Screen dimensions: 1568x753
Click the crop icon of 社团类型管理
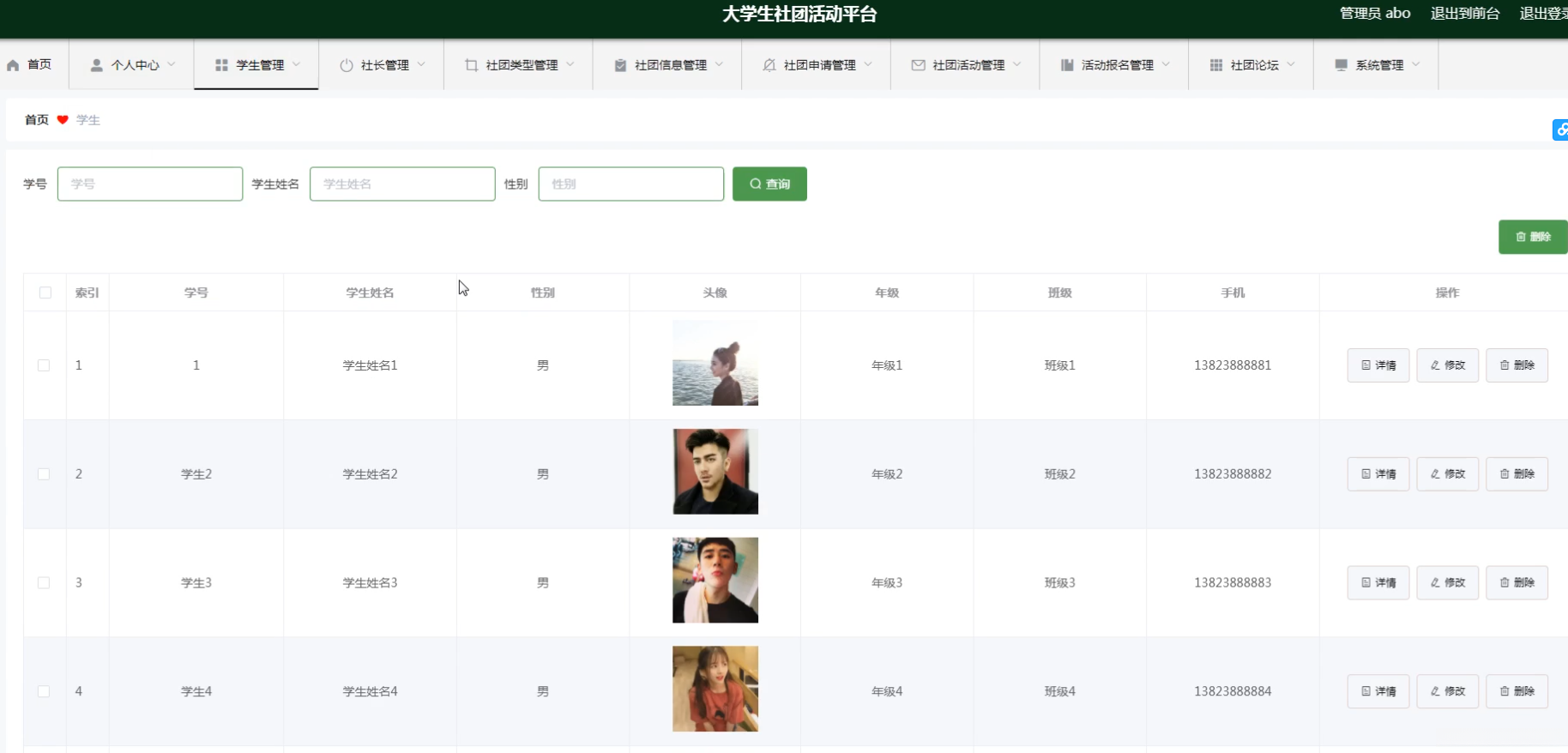pos(471,65)
